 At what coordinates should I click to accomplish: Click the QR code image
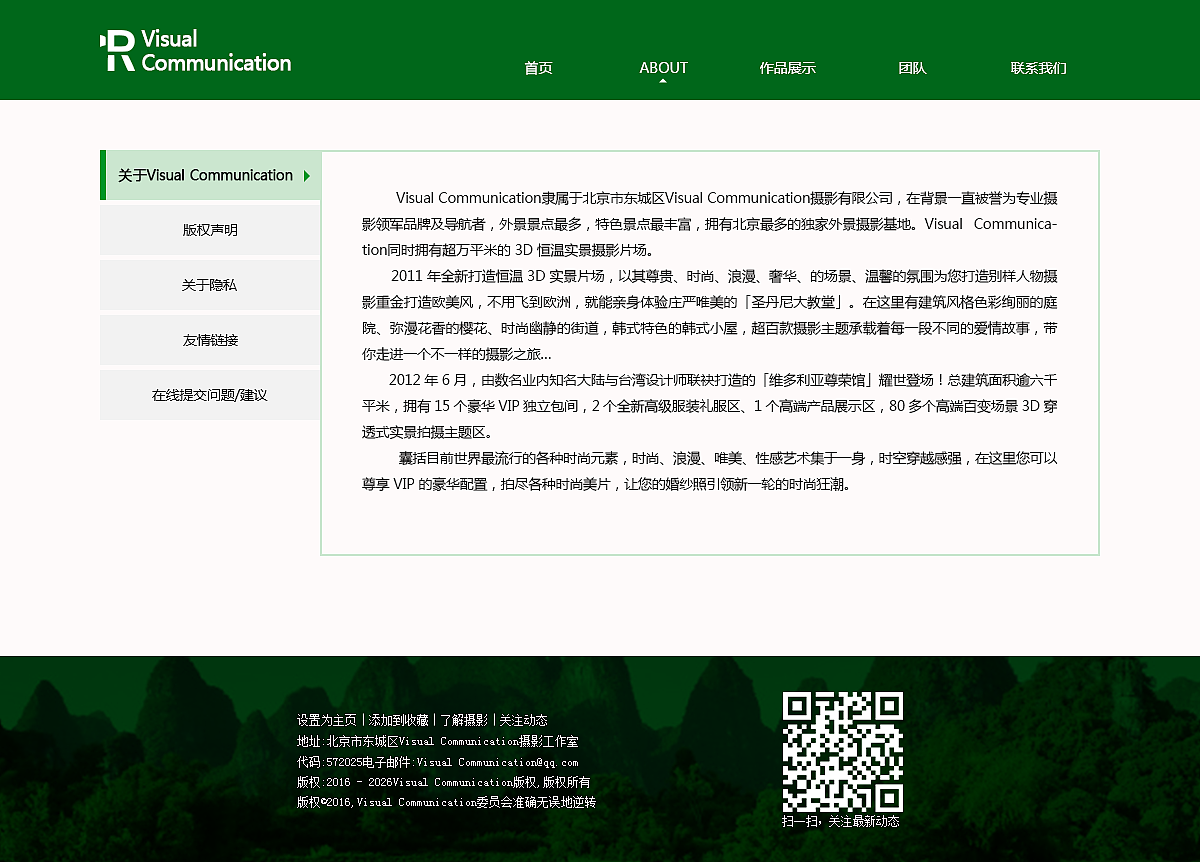844,751
